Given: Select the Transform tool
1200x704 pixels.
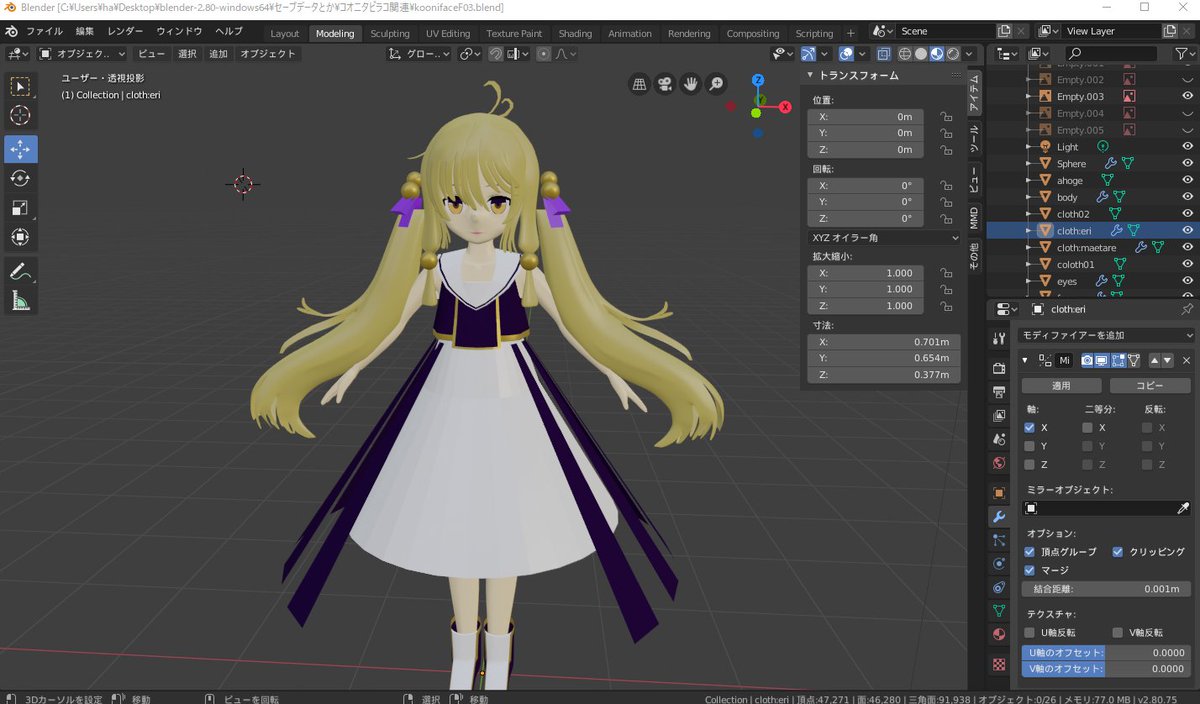Looking at the screenshot, I should 20,237.
